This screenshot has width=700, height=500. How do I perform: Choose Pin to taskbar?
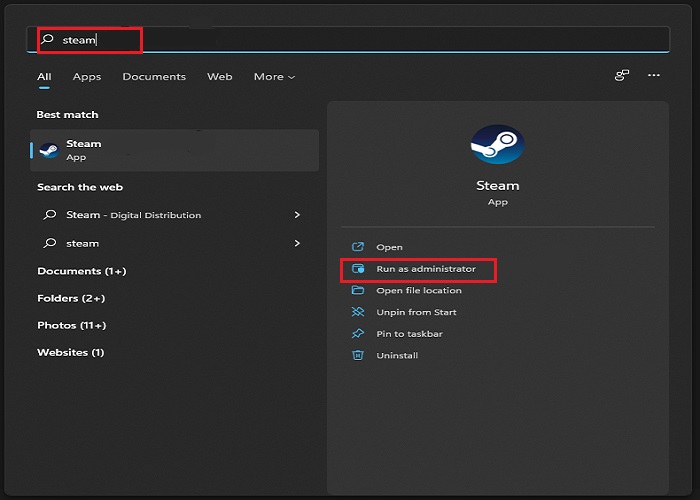pos(409,334)
